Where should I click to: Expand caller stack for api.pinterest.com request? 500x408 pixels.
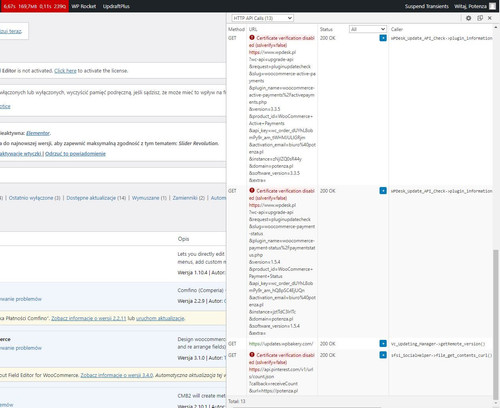pos(383,355)
